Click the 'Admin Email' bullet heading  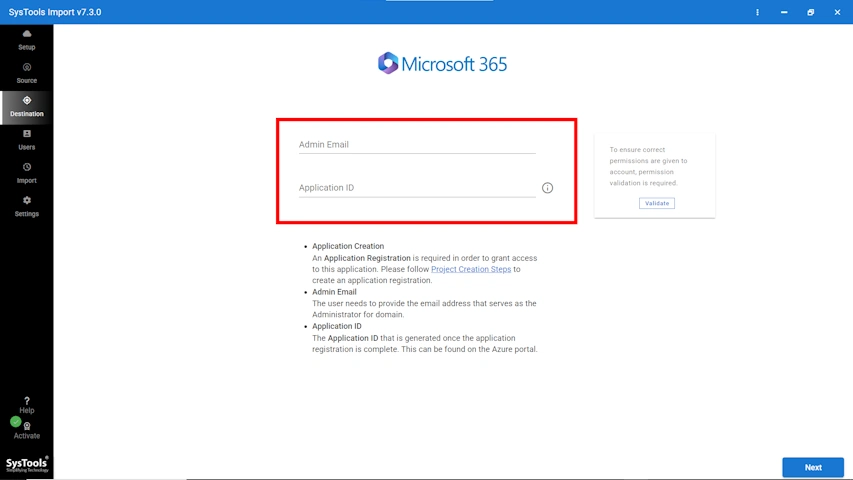[334, 292]
